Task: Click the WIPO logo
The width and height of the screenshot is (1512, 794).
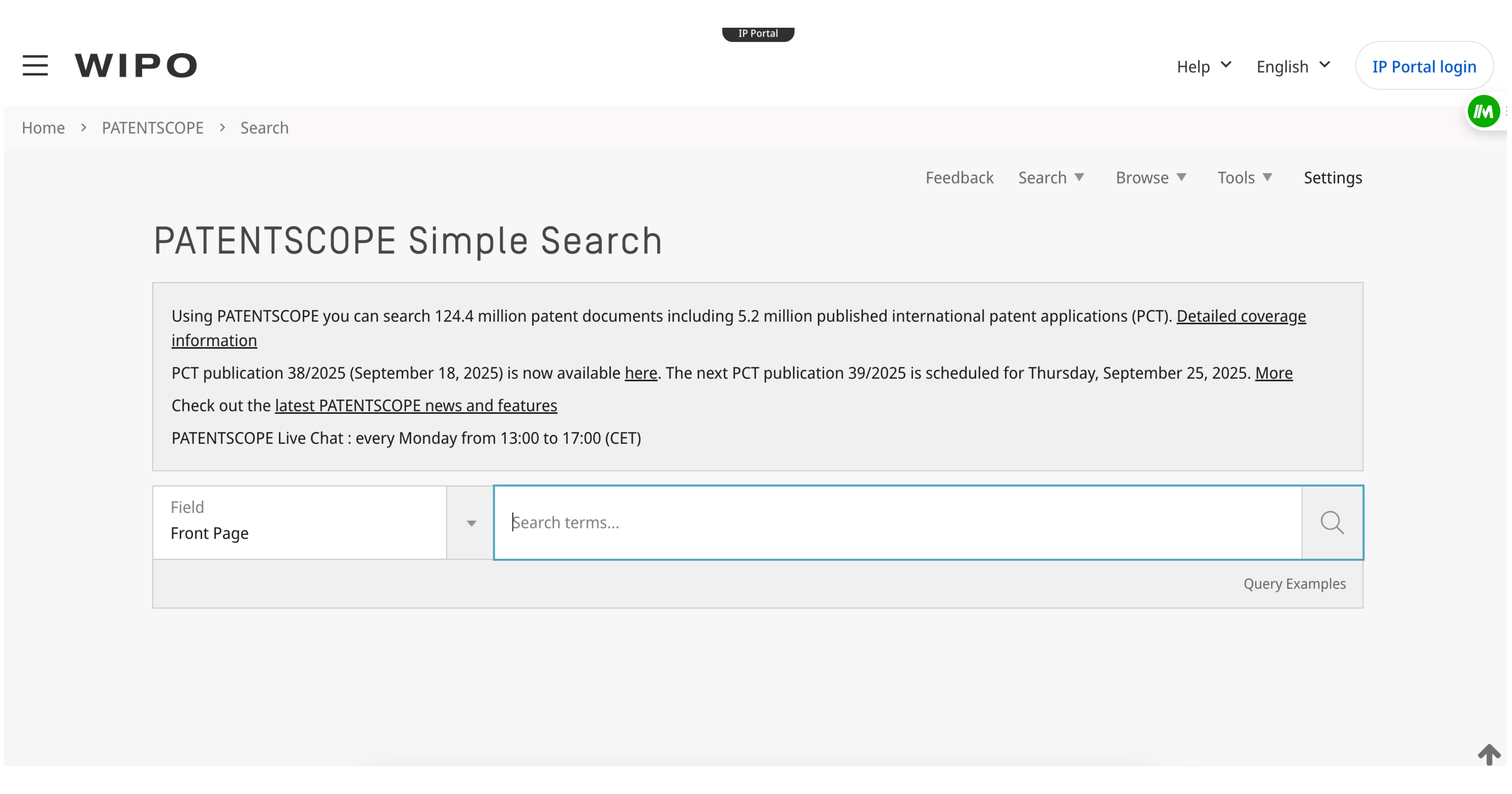Action: coord(136,65)
